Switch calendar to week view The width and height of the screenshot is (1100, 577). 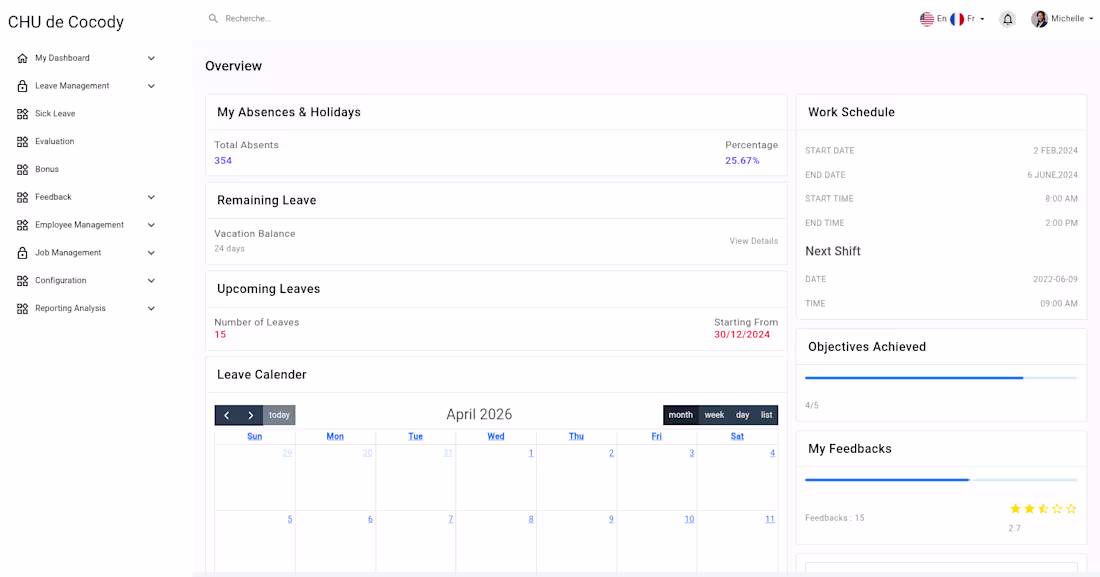714,414
